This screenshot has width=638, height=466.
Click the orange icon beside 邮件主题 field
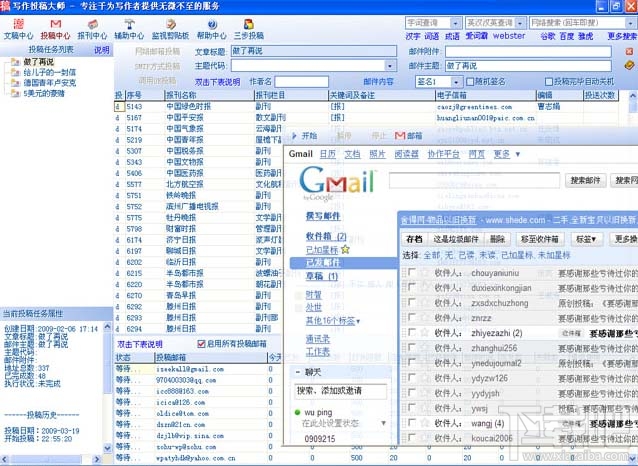629,65
